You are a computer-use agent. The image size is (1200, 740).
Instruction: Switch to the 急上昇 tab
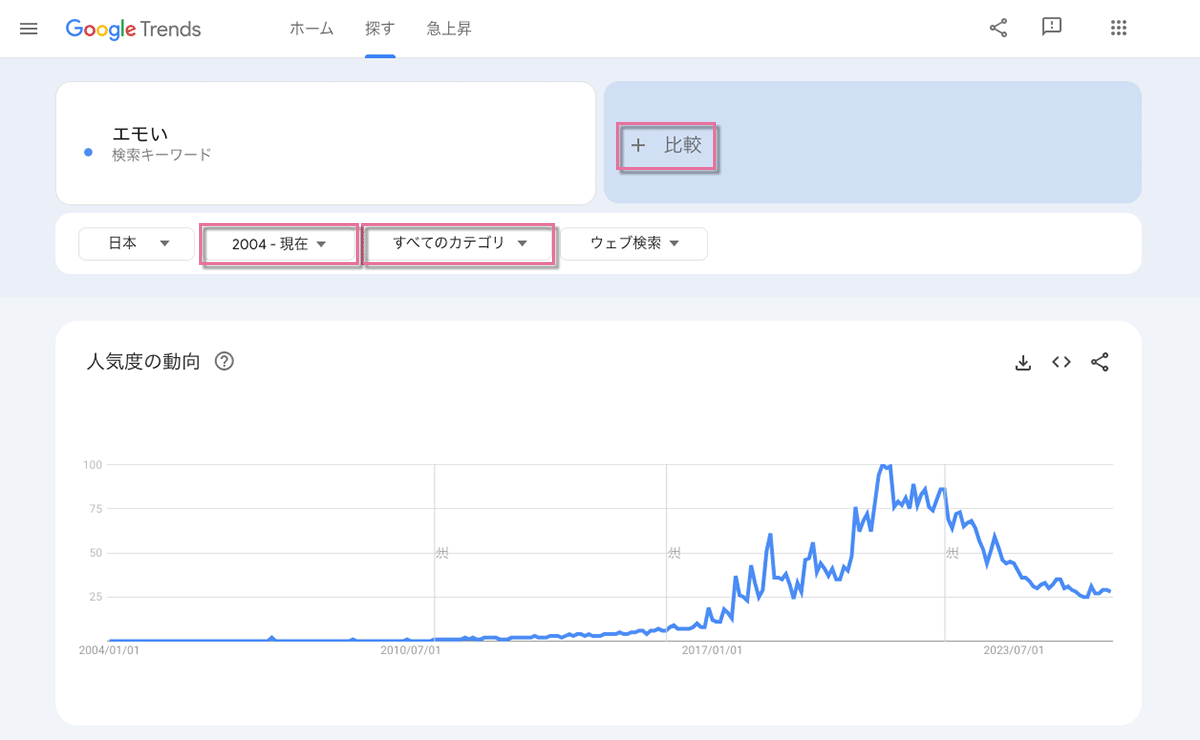coord(448,29)
